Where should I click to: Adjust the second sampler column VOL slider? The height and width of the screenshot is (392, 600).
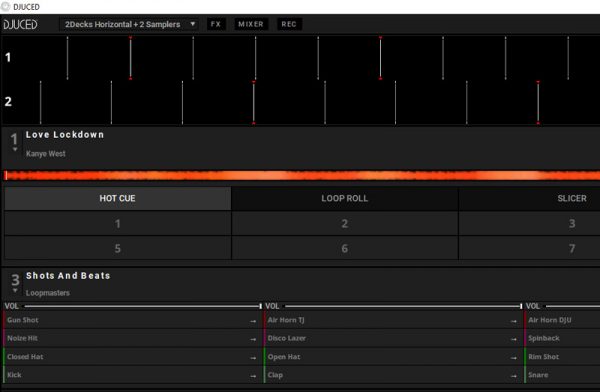[404, 306]
